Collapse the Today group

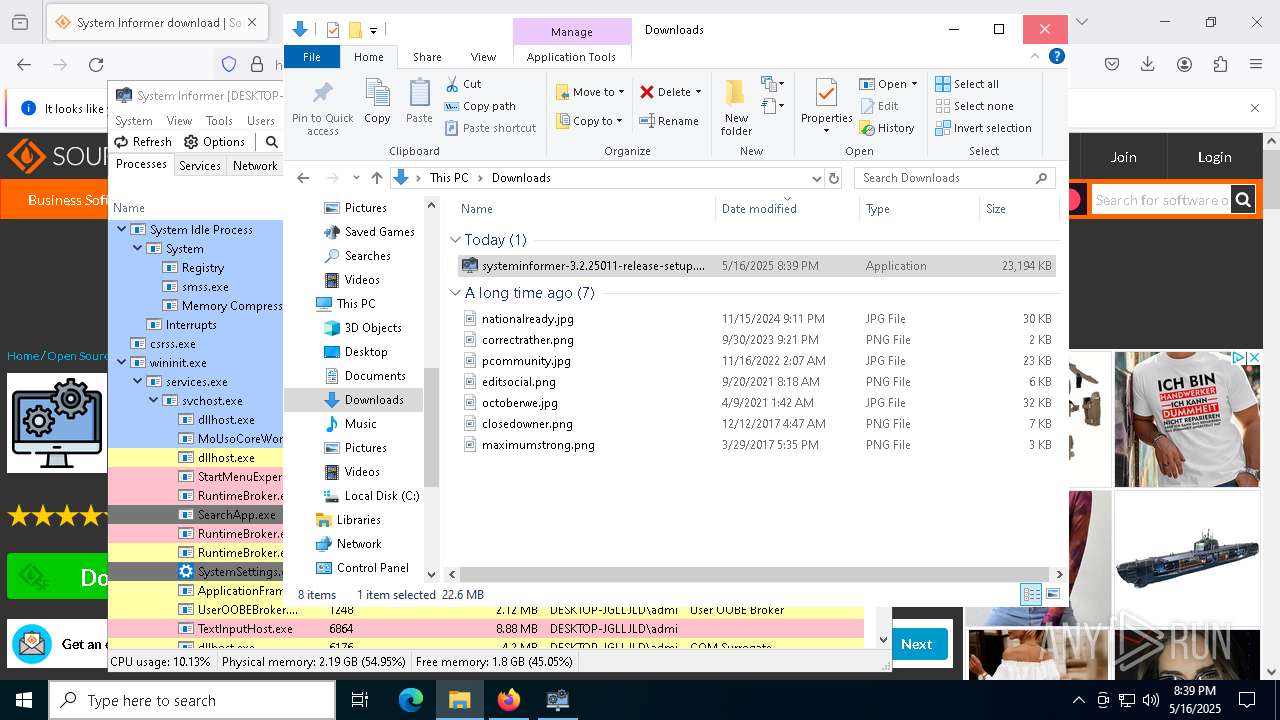(x=456, y=240)
